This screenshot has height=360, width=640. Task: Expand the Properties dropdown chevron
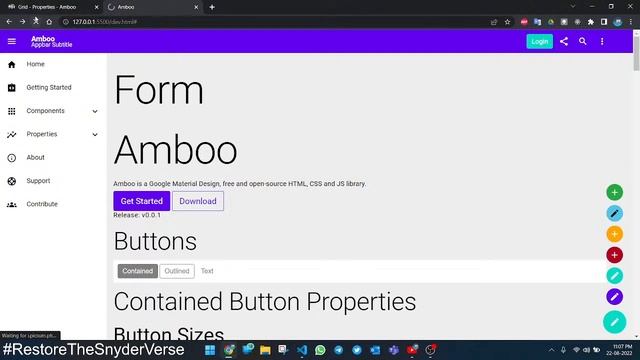point(95,134)
